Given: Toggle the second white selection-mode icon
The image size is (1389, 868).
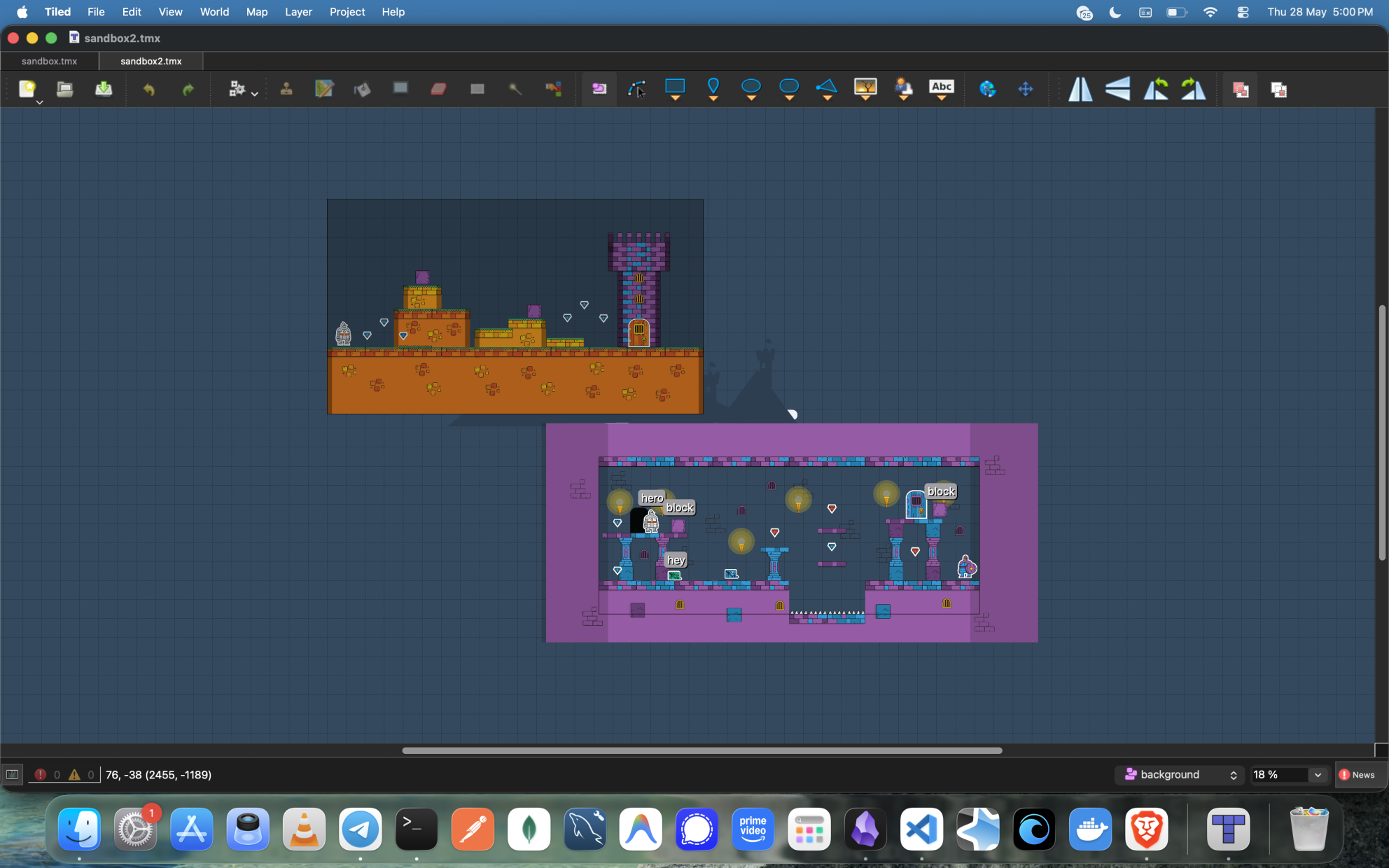Looking at the screenshot, I should coord(1279,90).
